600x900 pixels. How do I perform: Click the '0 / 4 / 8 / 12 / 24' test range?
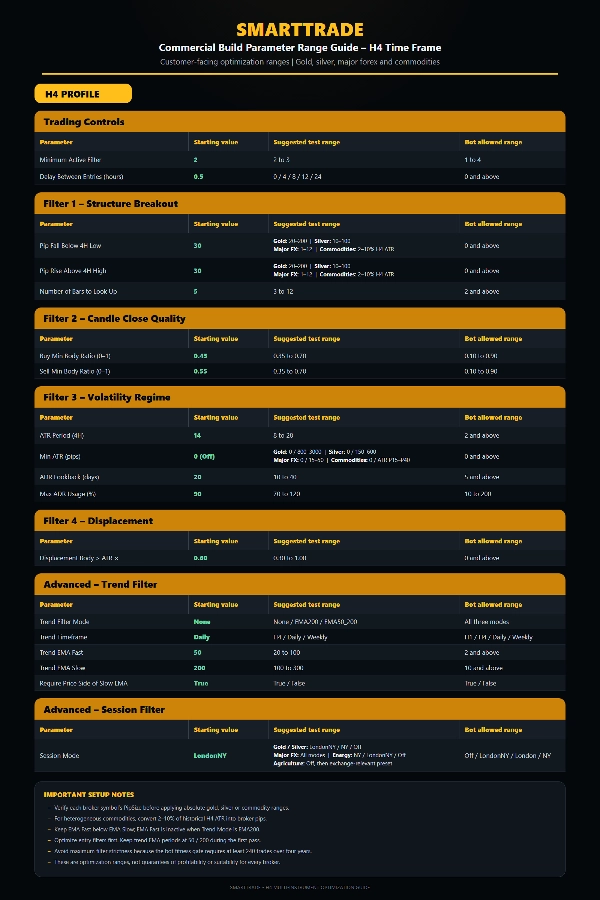(297, 176)
